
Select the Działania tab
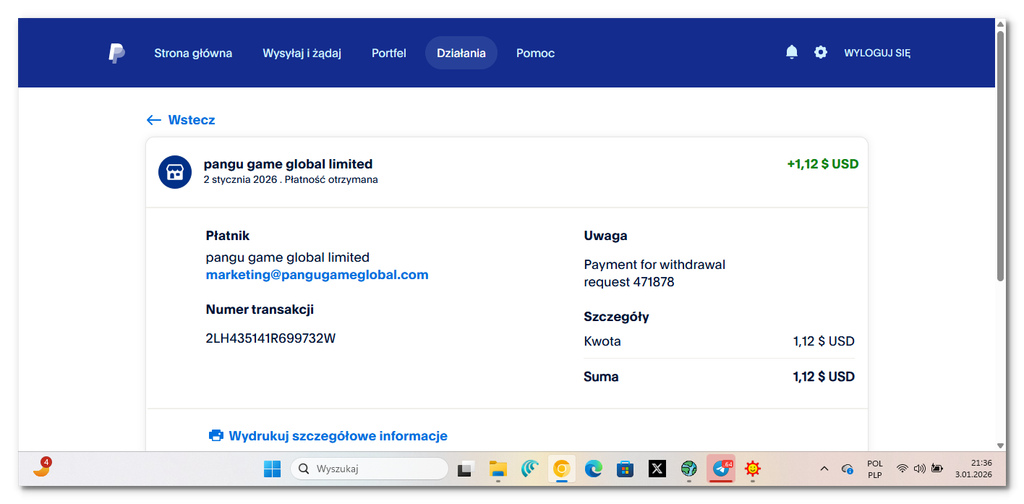pyautogui.click(x=461, y=53)
